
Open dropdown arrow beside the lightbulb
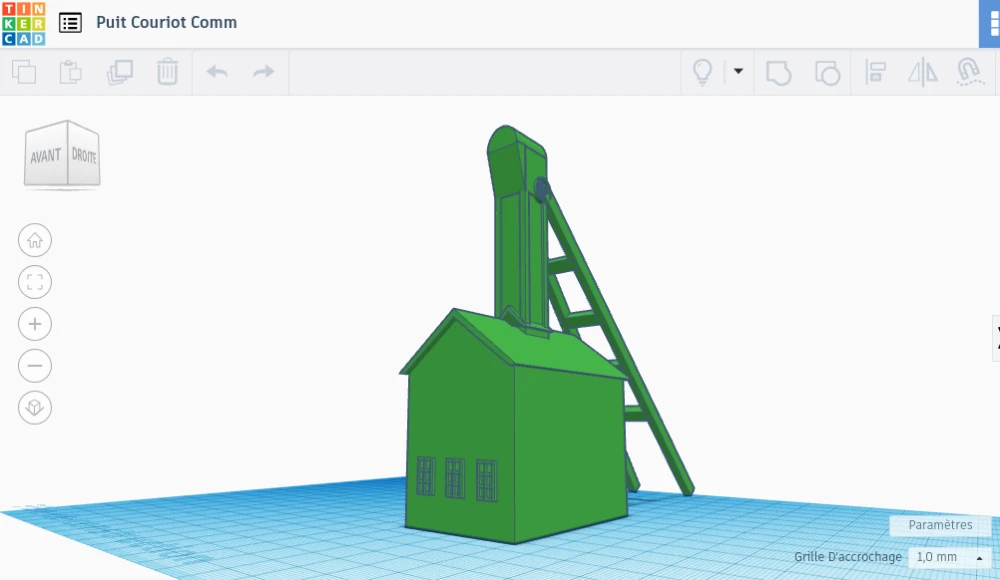738,72
